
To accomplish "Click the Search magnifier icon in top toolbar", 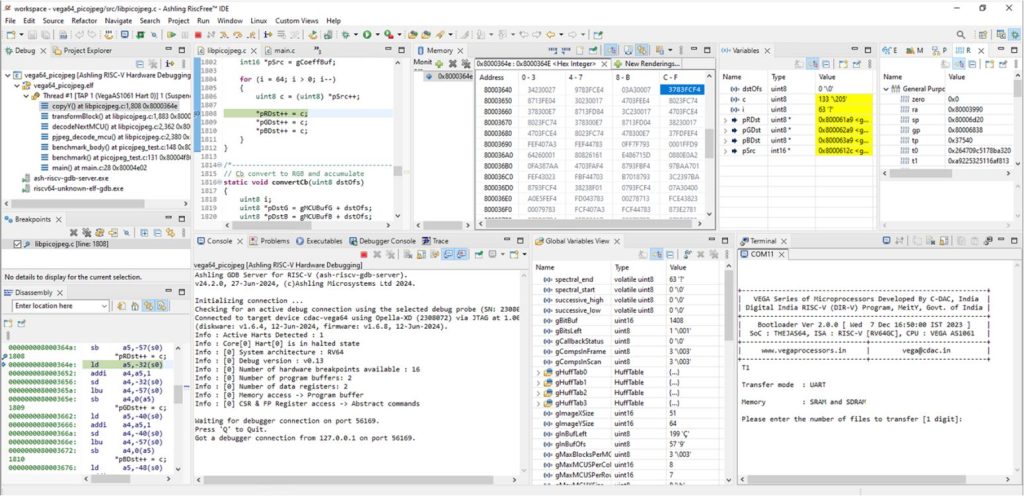I will pyautogui.click(x=961, y=34).
